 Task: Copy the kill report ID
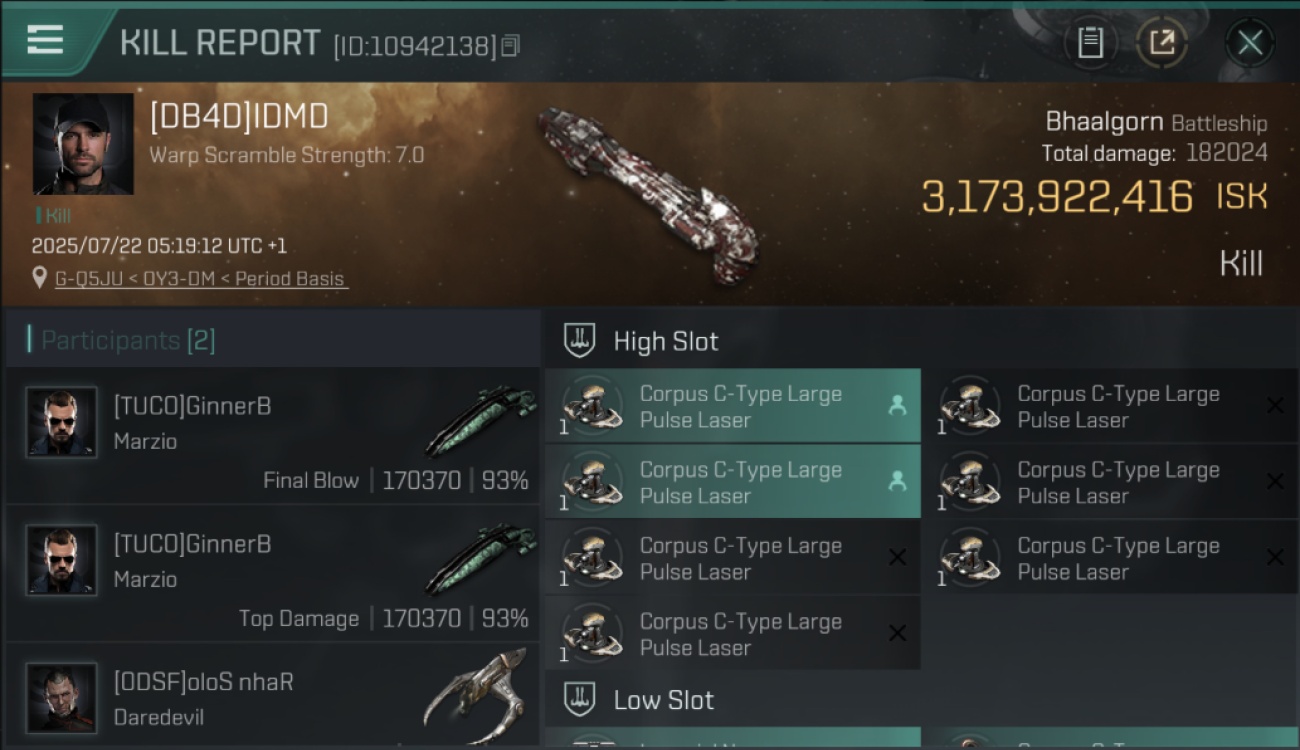point(510,46)
